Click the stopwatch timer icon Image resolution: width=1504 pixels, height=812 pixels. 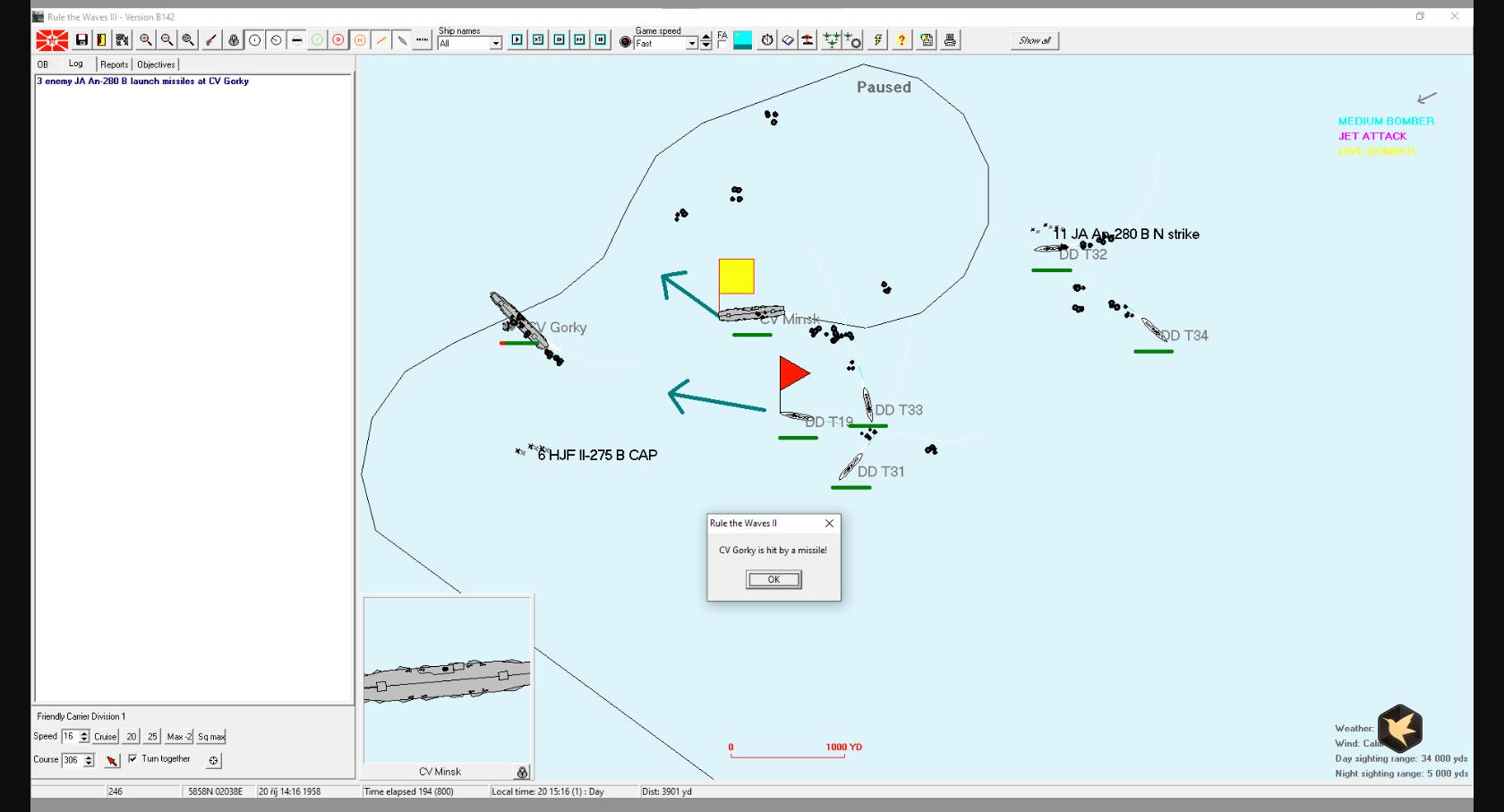click(767, 40)
